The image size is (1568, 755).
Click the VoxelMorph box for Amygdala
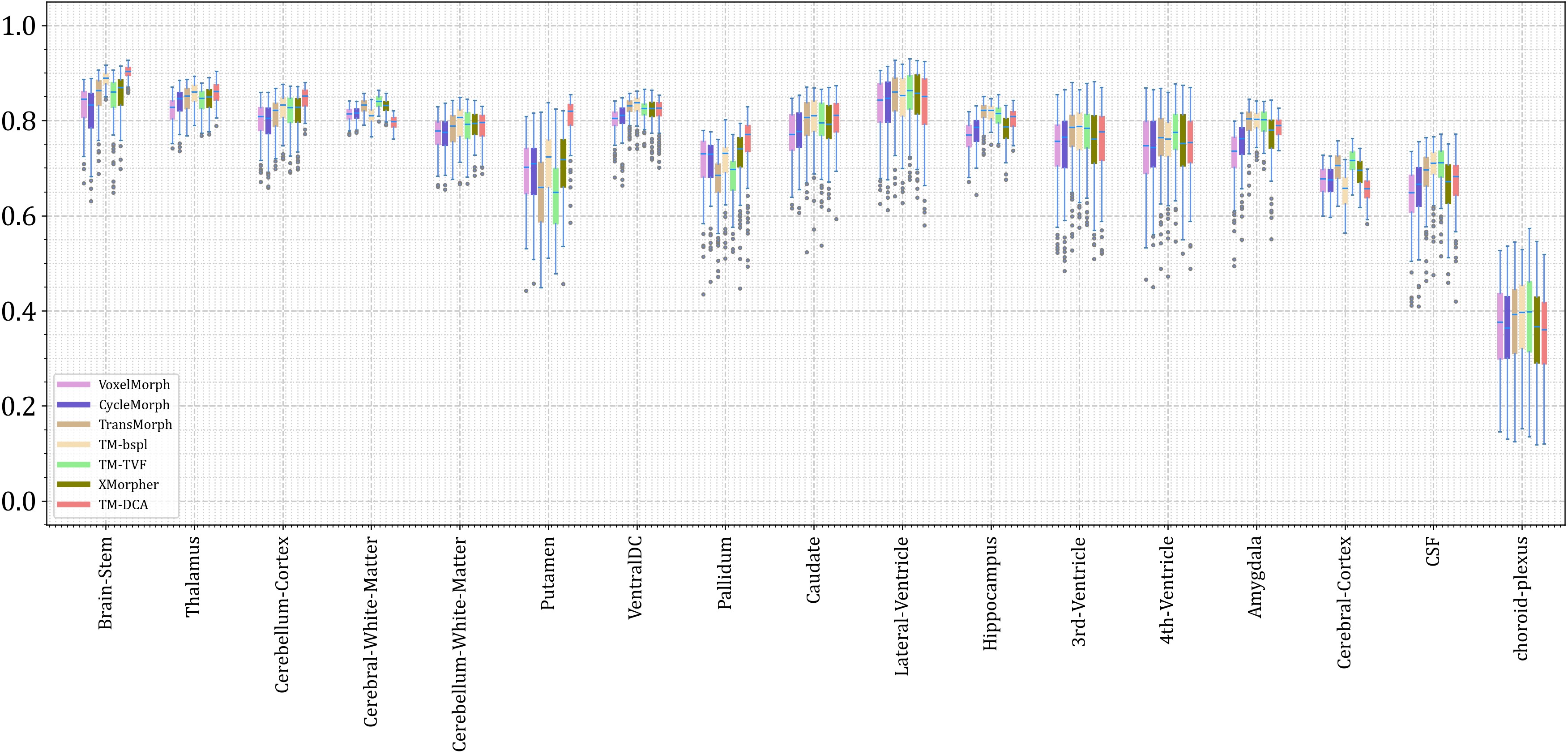(x=1235, y=152)
